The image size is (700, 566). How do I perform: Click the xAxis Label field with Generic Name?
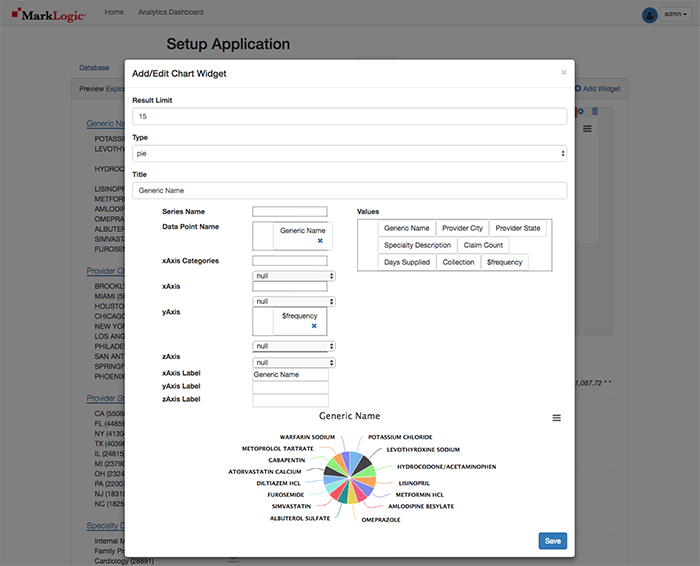289,374
